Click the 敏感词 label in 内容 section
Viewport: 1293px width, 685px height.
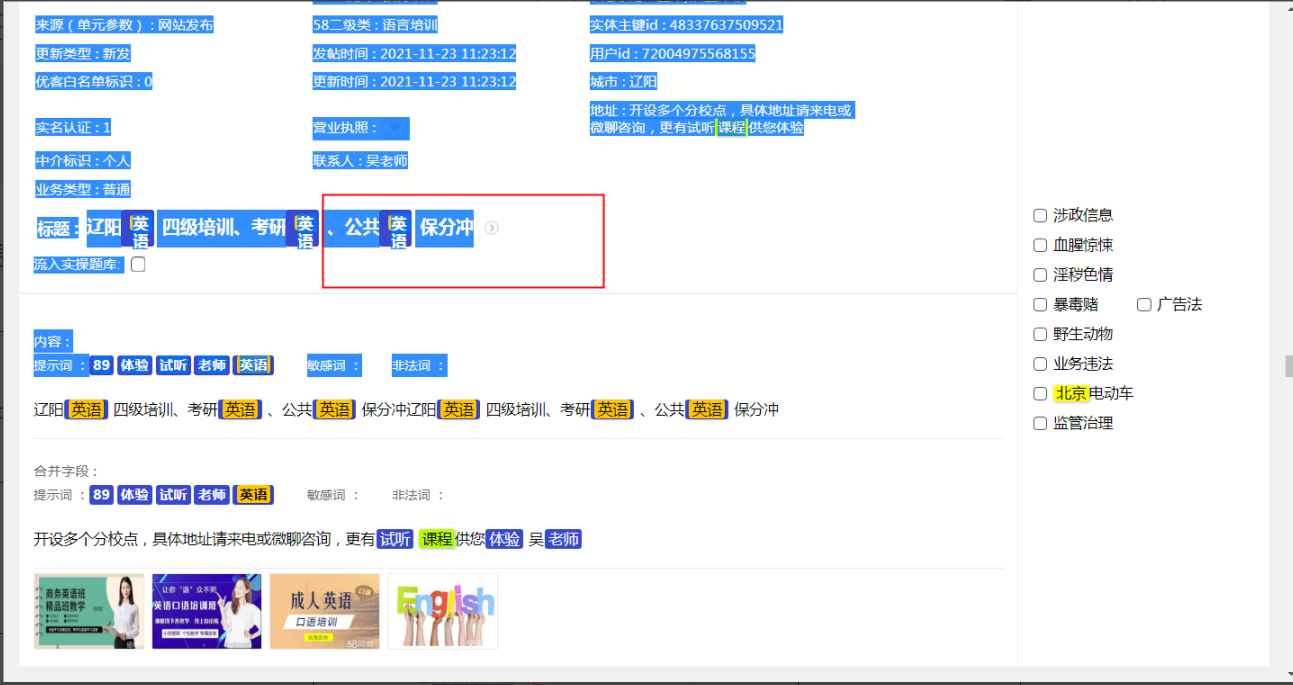click(333, 366)
